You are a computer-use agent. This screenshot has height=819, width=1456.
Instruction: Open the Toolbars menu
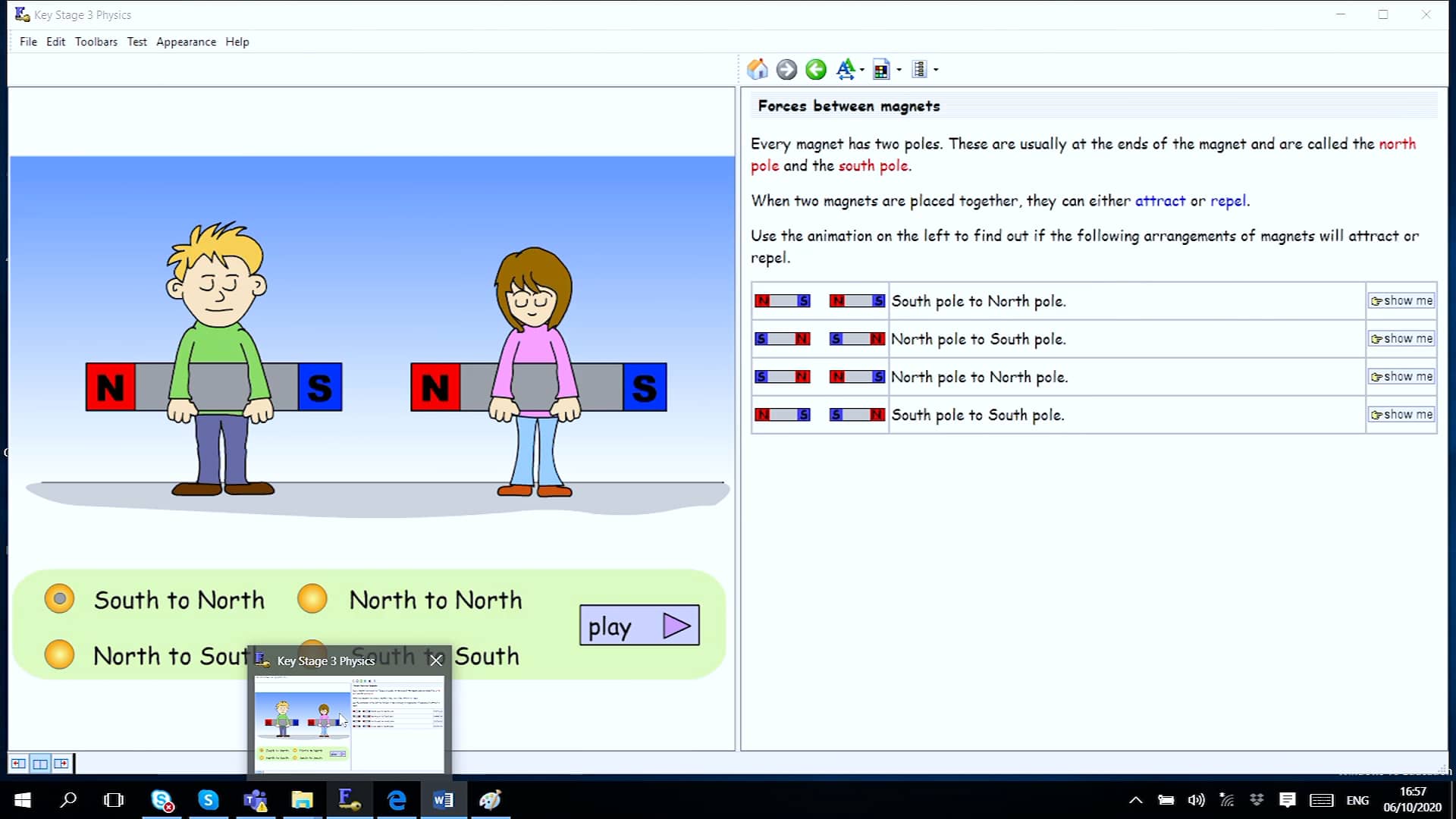tap(96, 42)
